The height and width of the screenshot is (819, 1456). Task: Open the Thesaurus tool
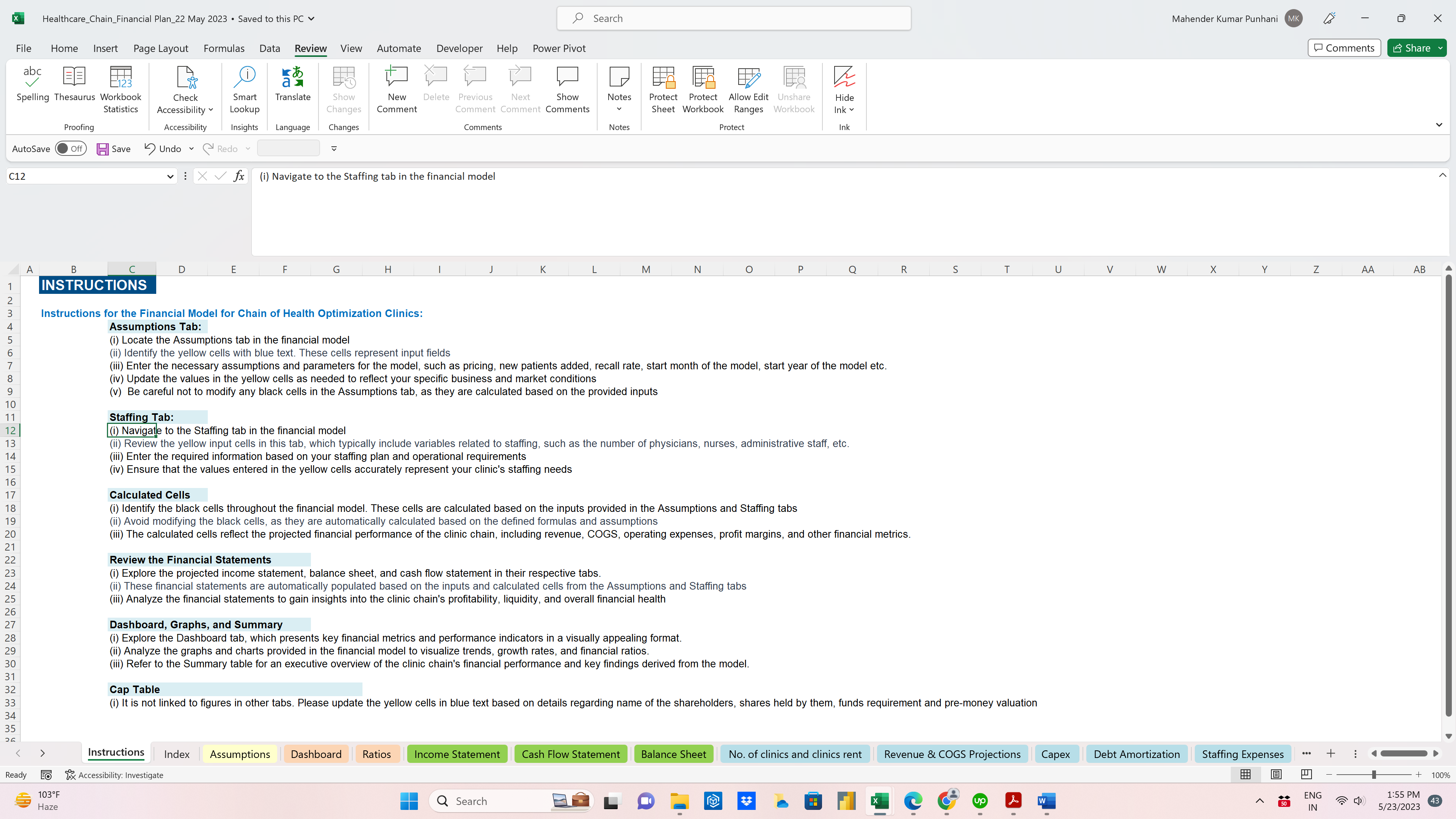coord(74,84)
